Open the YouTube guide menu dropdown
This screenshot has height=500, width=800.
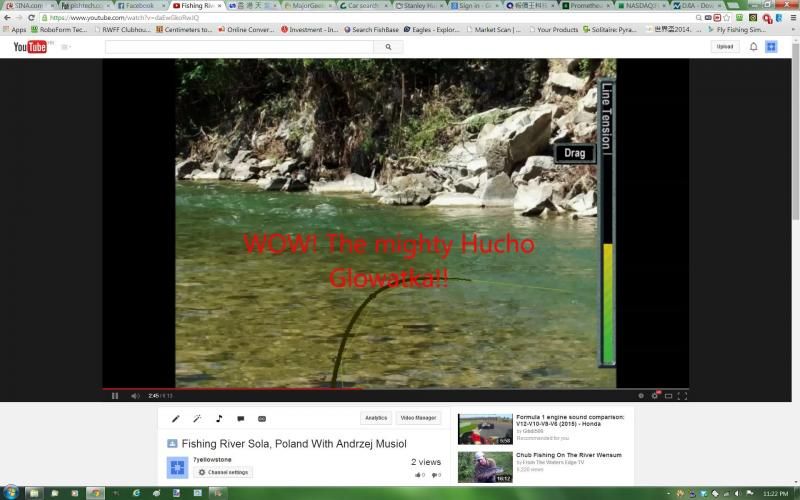pyautogui.click(x=66, y=47)
